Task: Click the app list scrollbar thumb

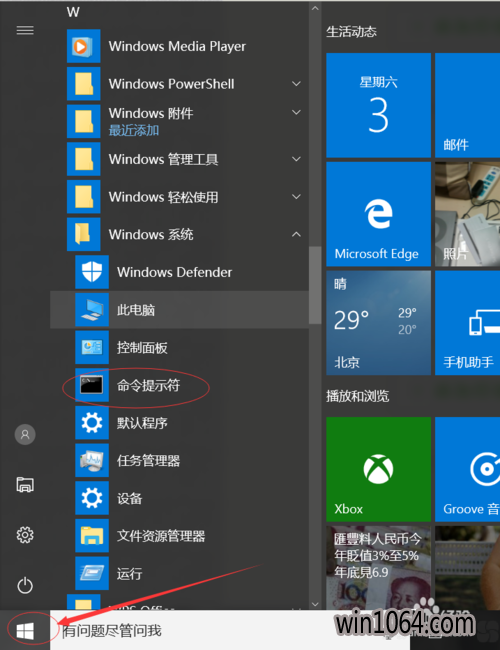Action: 315,285
